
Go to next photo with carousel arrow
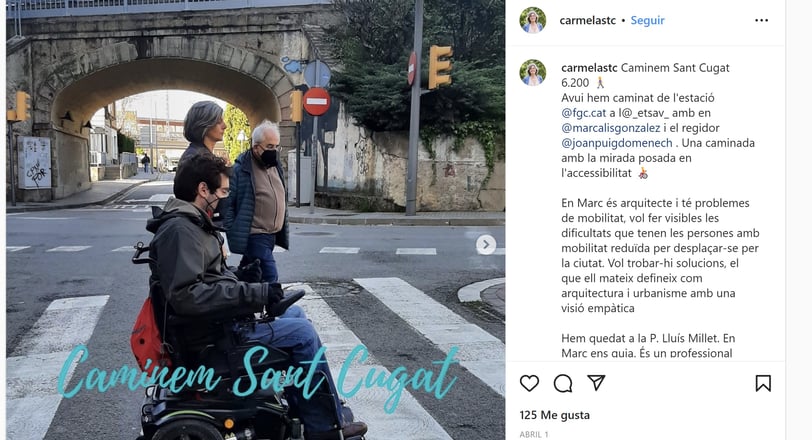[486, 245]
